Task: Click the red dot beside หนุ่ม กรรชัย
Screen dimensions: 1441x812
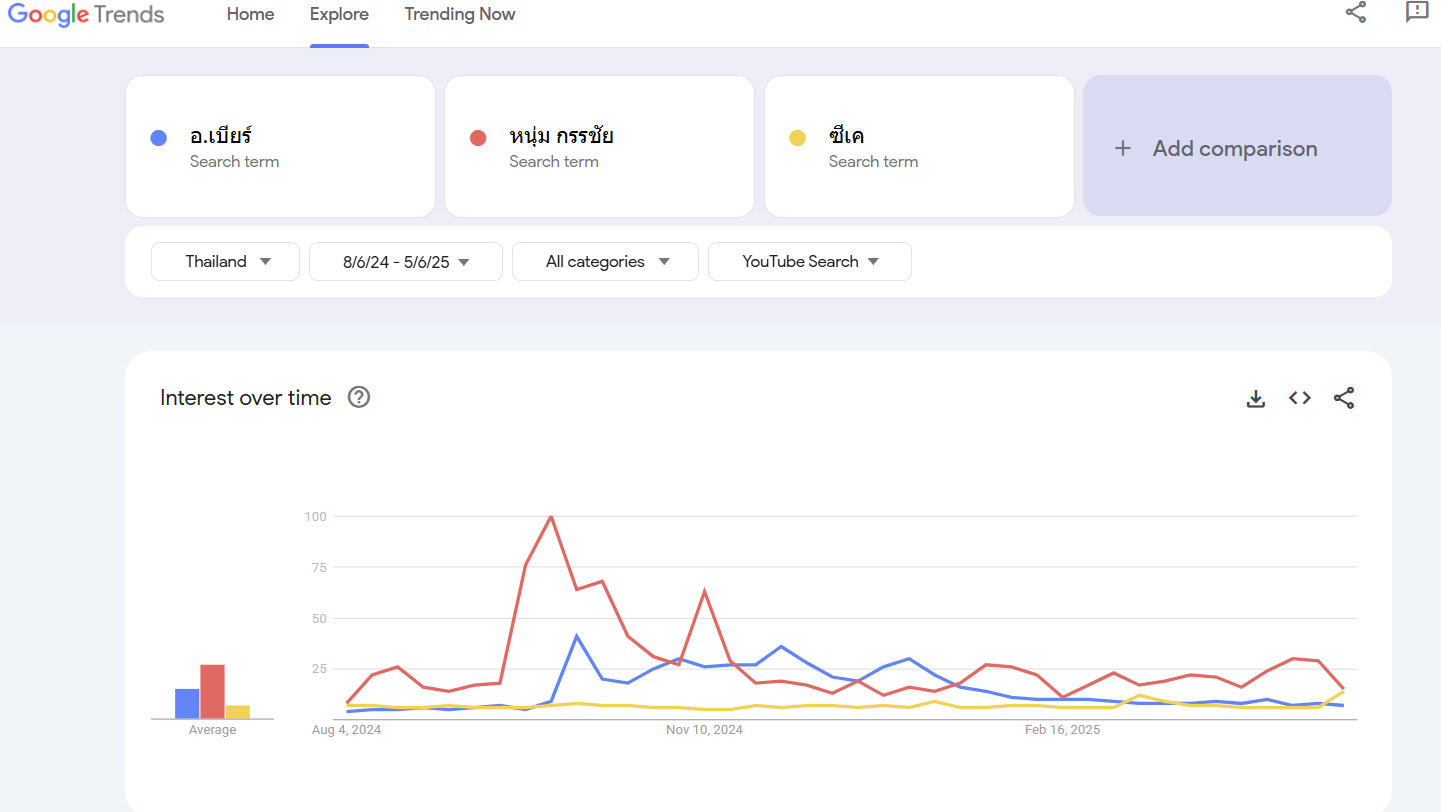Action: (x=478, y=138)
